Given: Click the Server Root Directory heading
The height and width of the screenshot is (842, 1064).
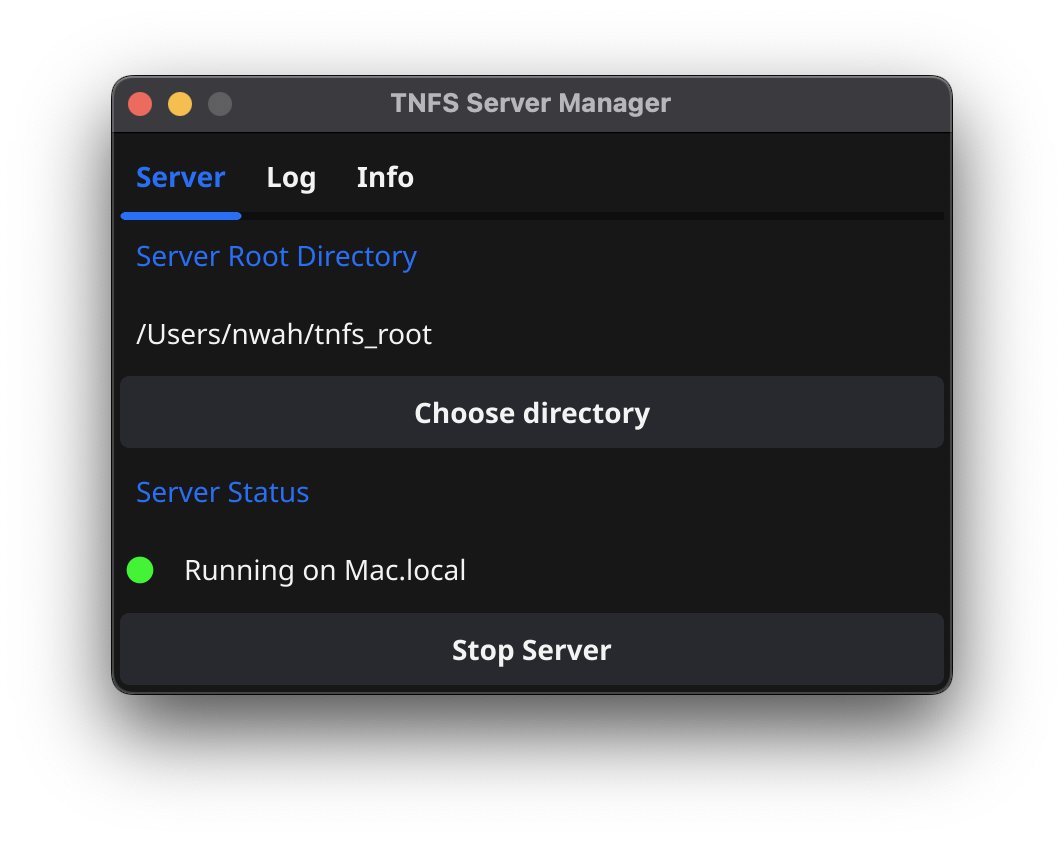Looking at the screenshot, I should pos(276,256).
